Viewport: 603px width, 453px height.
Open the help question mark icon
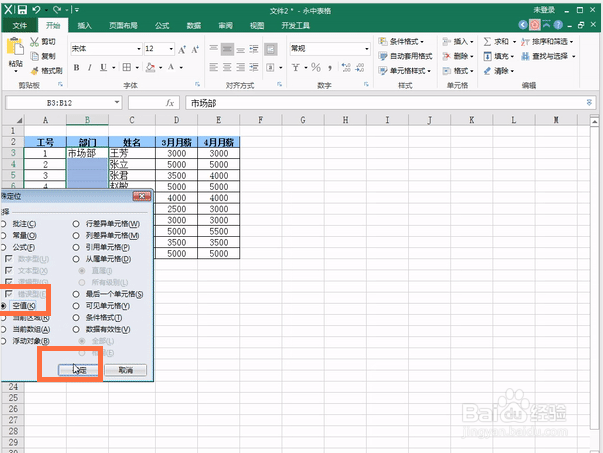pyautogui.click(x=558, y=25)
